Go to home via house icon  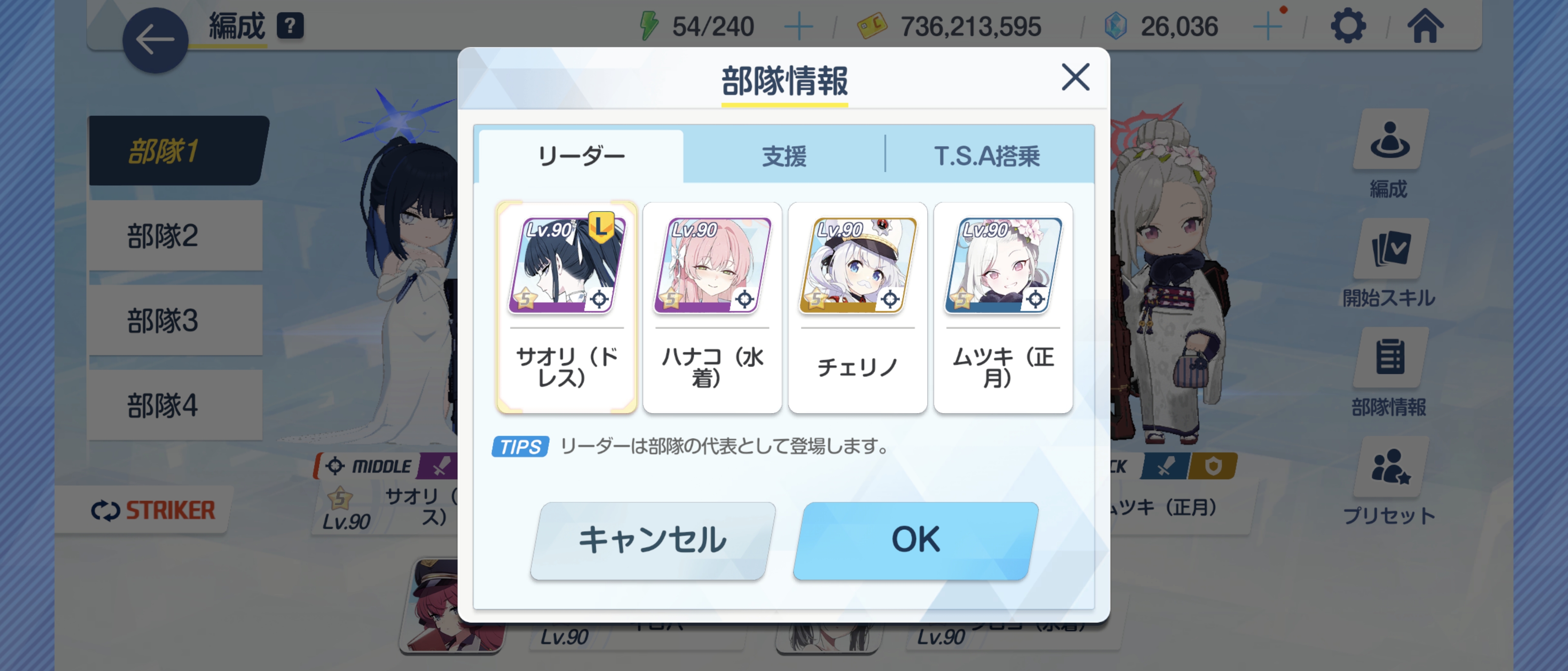coord(1425,26)
